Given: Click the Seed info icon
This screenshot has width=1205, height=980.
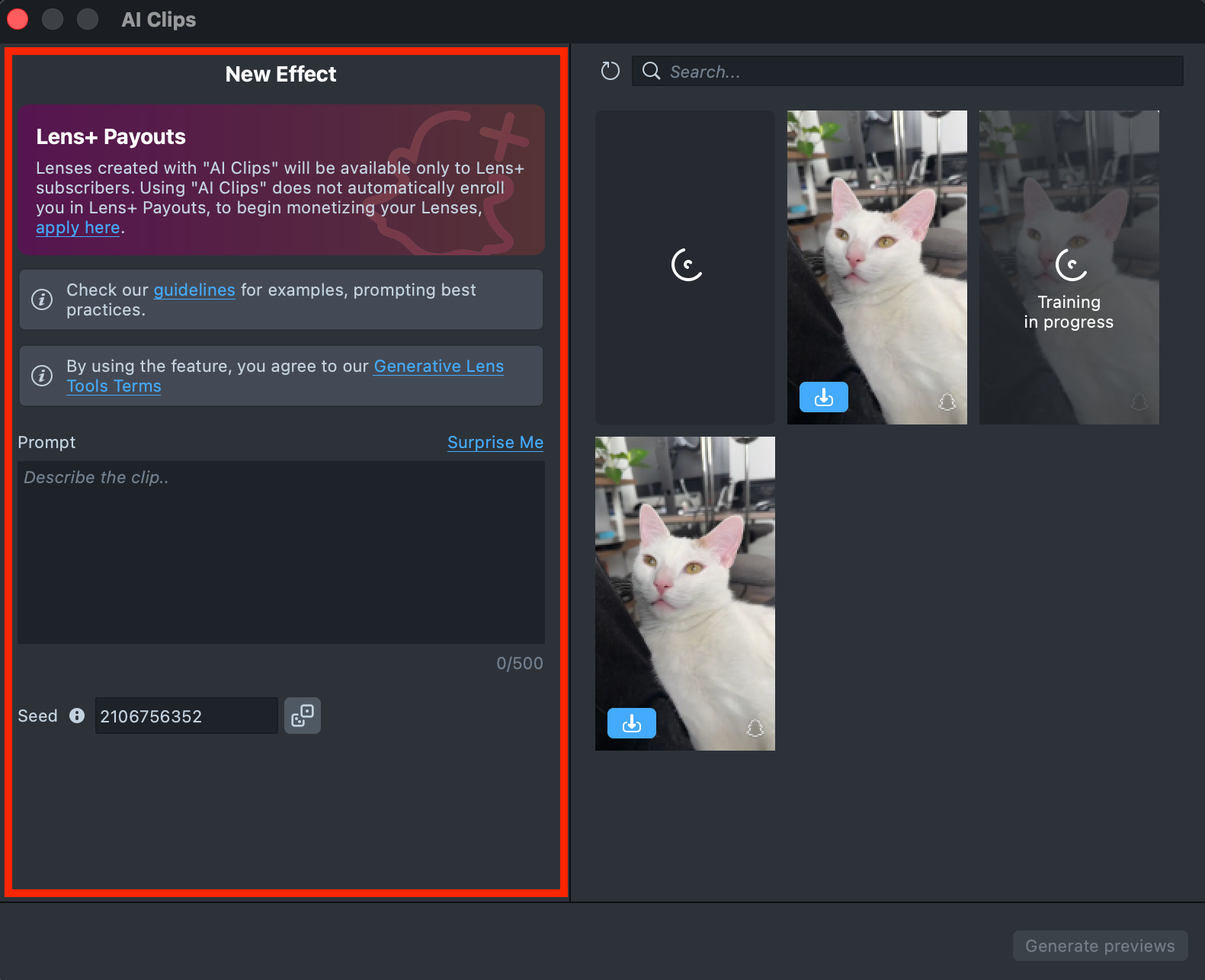Looking at the screenshot, I should pos(77,716).
